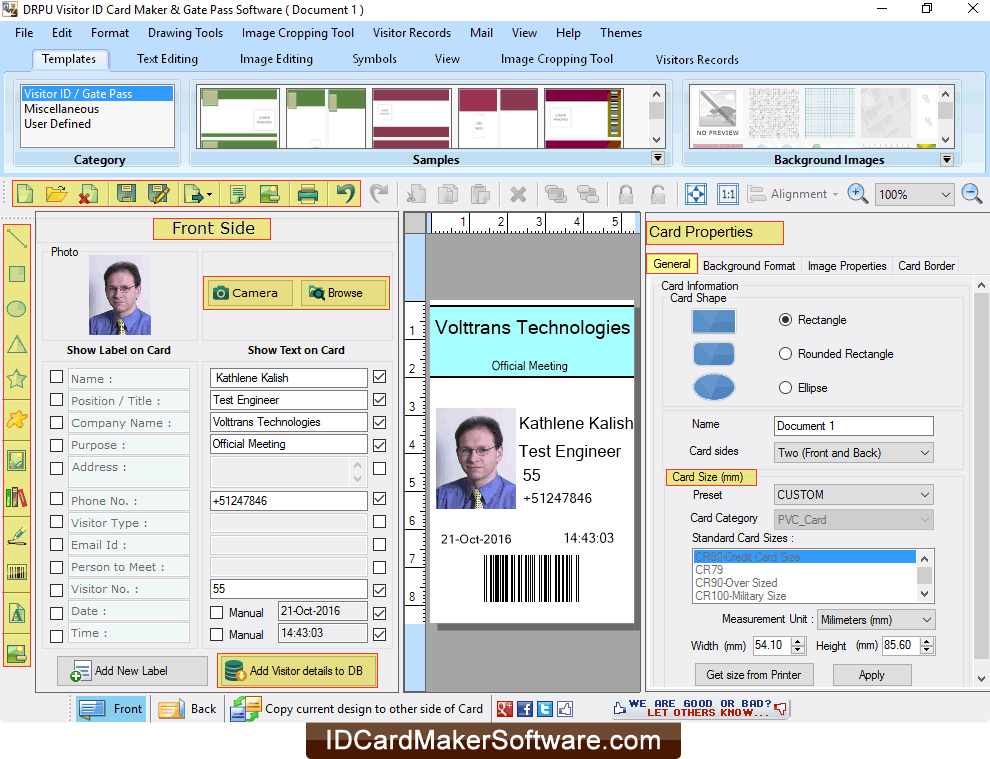This screenshot has width=990, height=759.
Task: Click the Camera button
Action: 249,293
